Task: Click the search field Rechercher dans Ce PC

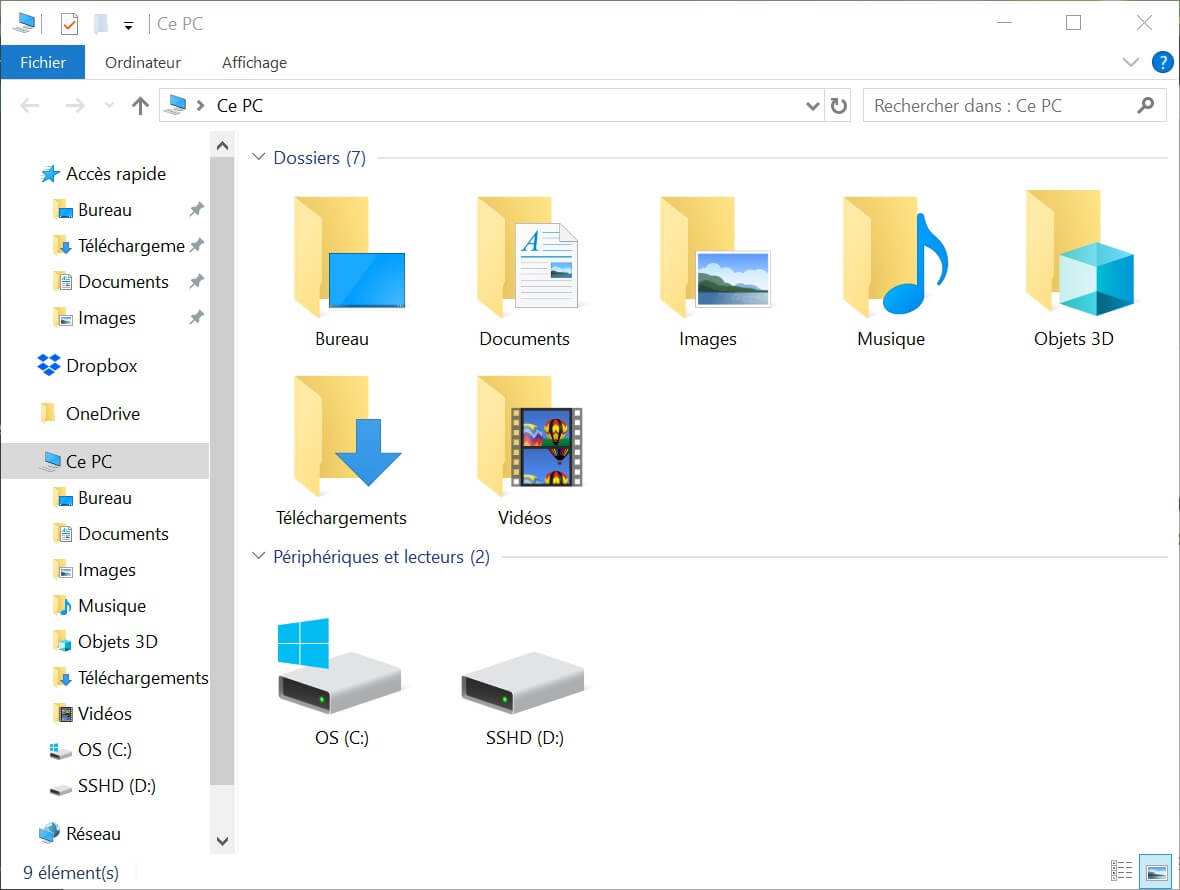Action: [1000, 106]
